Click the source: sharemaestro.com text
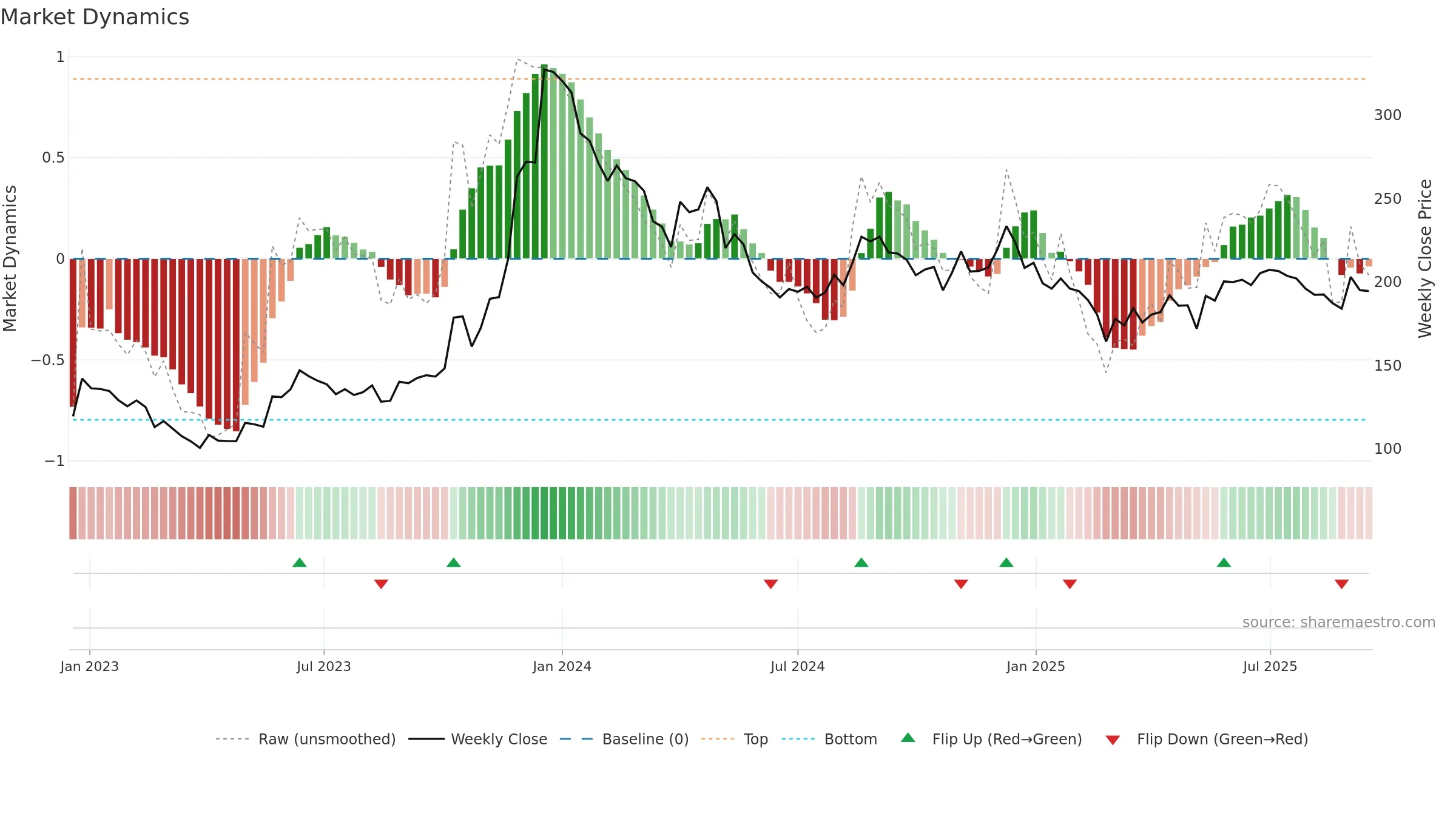Screen dimensions: 1456x819 point(1339,622)
